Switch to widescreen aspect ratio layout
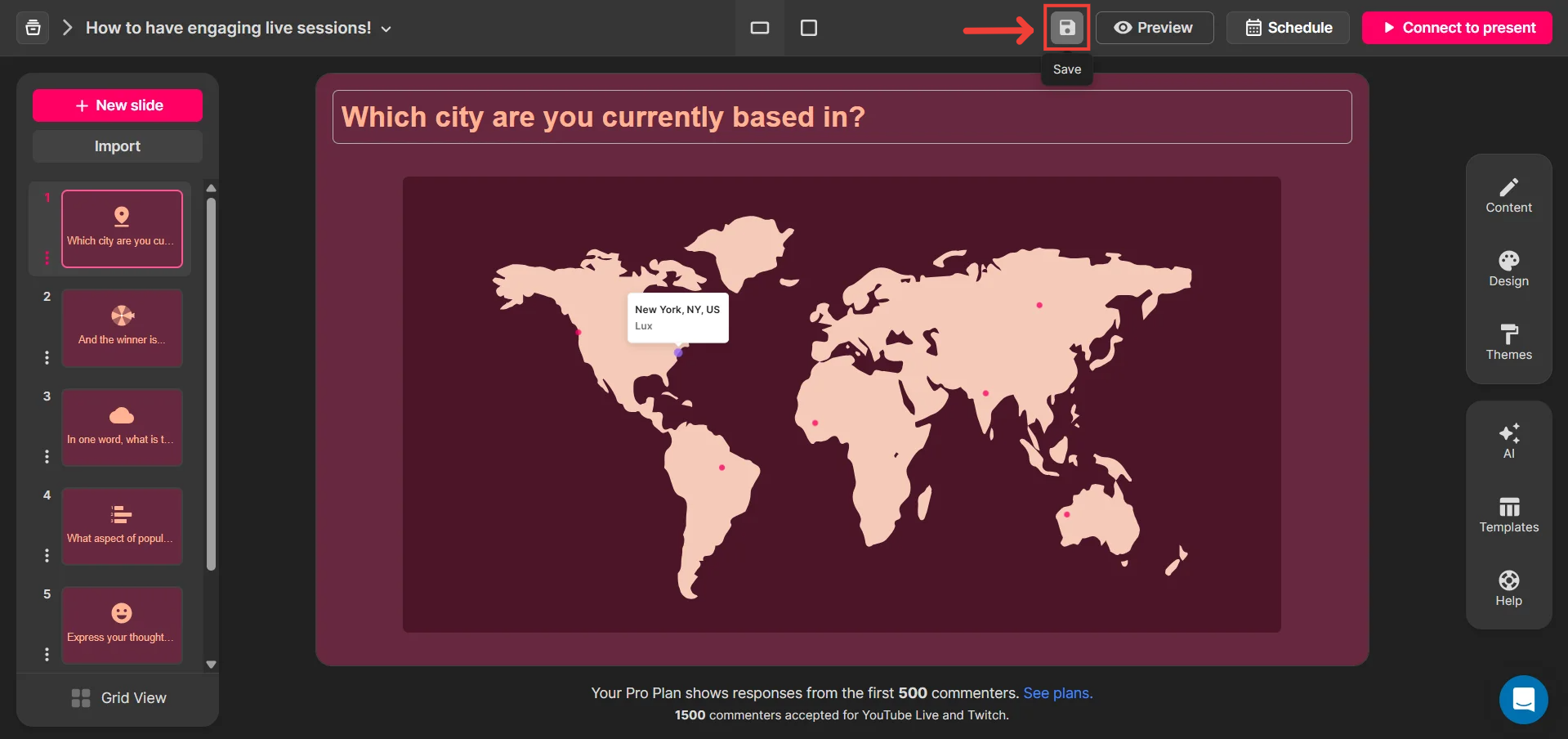Viewport: 1568px width, 739px height. point(760,28)
